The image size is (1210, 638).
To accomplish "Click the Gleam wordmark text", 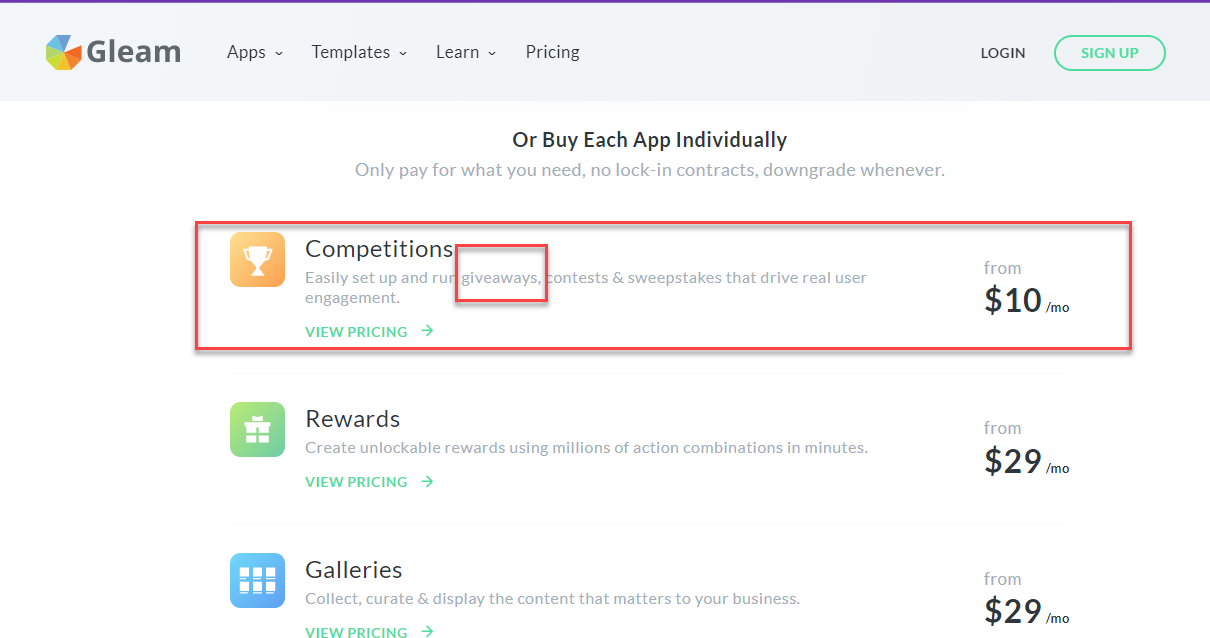I will [x=134, y=52].
